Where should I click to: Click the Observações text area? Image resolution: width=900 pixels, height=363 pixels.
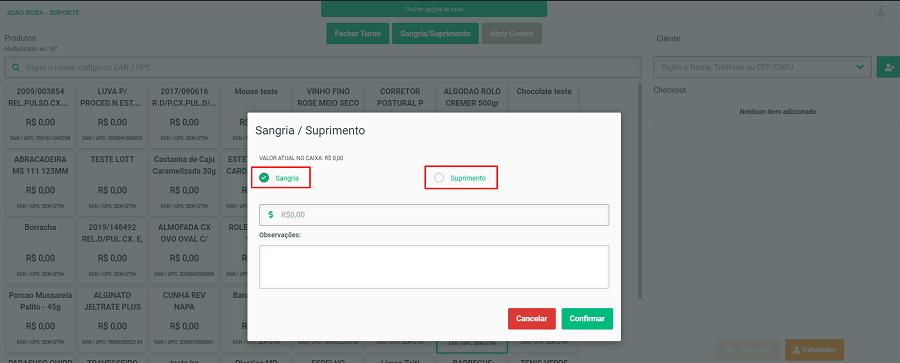pyautogui.click(x=434, y=267)
